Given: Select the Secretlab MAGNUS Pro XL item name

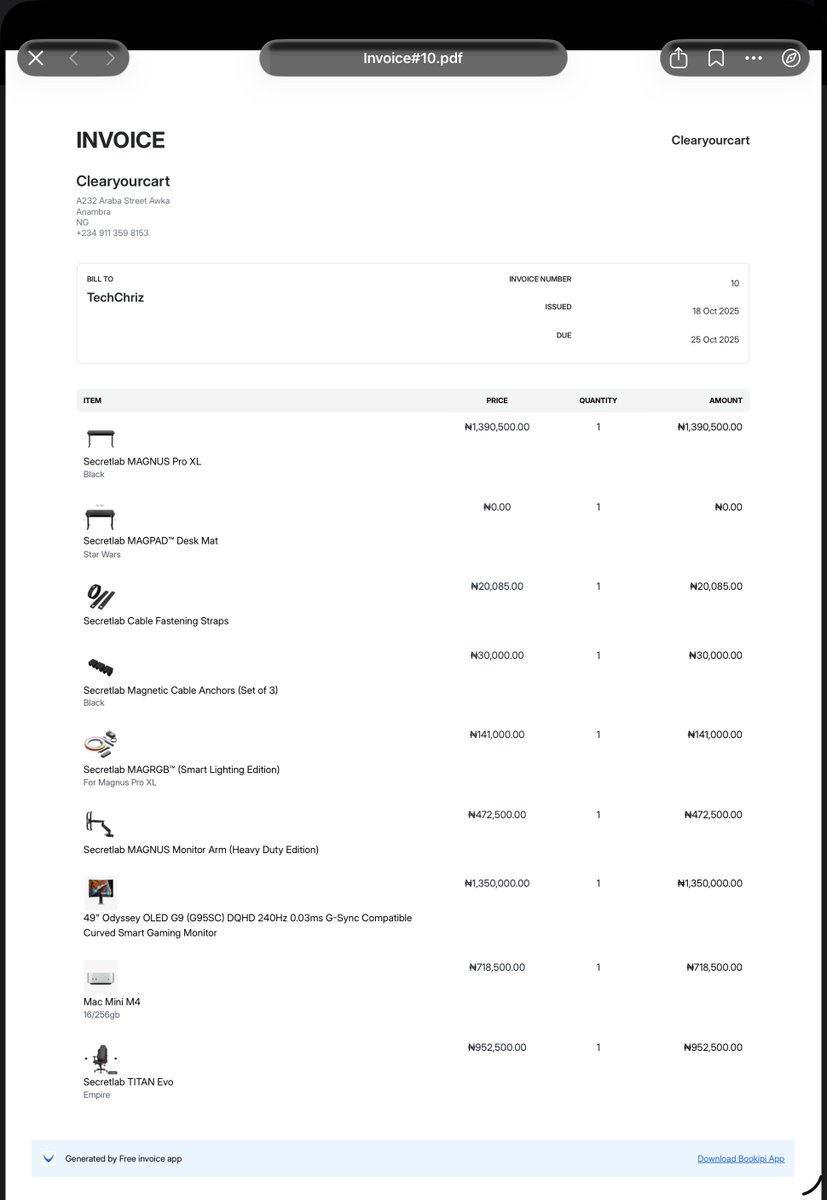Looking at the screenshot, I should click(142, 462).
